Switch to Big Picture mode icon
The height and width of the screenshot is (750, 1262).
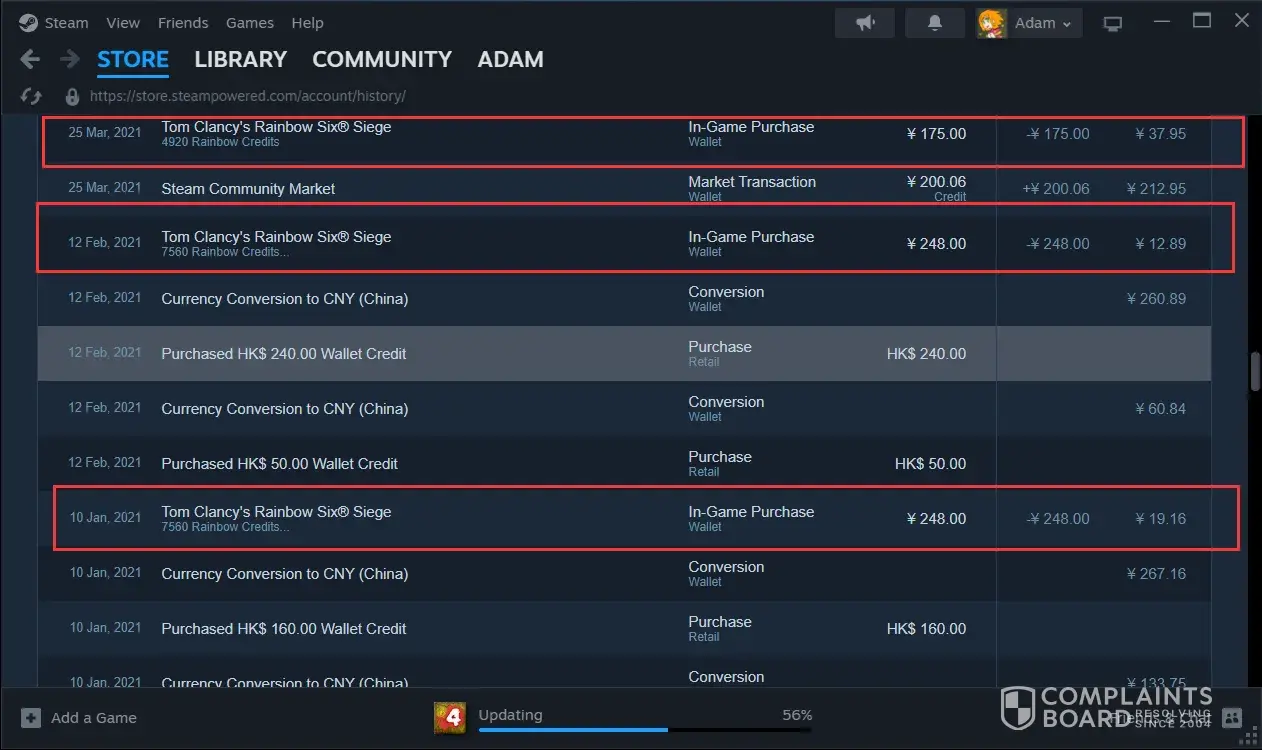(1112, 23)
